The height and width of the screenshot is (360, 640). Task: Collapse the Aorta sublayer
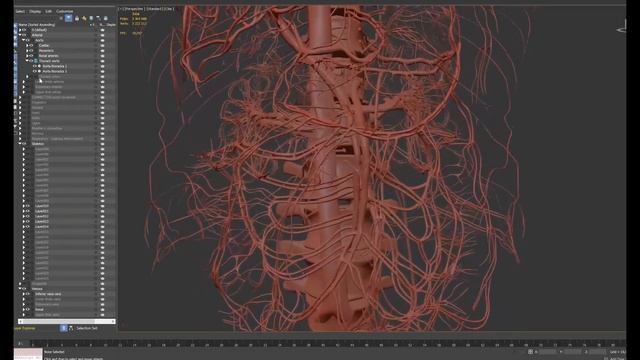pyautogui.click(x=23, y=40)
